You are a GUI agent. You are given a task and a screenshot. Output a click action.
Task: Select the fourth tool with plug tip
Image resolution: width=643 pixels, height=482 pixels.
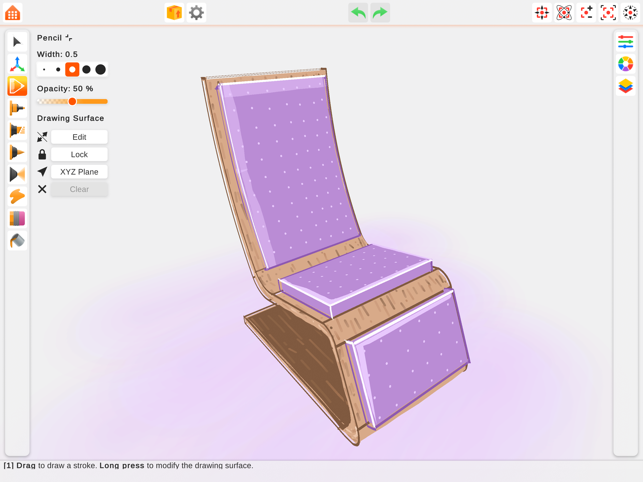coord(17,108)
